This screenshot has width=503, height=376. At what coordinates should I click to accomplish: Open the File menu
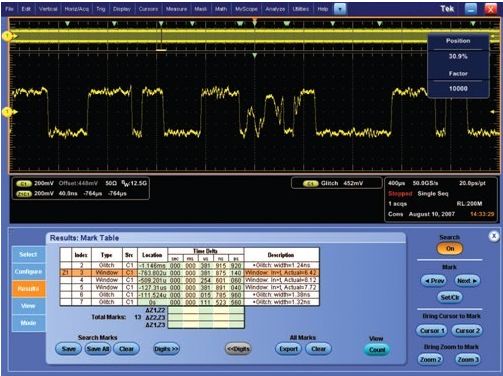[9, 9]
